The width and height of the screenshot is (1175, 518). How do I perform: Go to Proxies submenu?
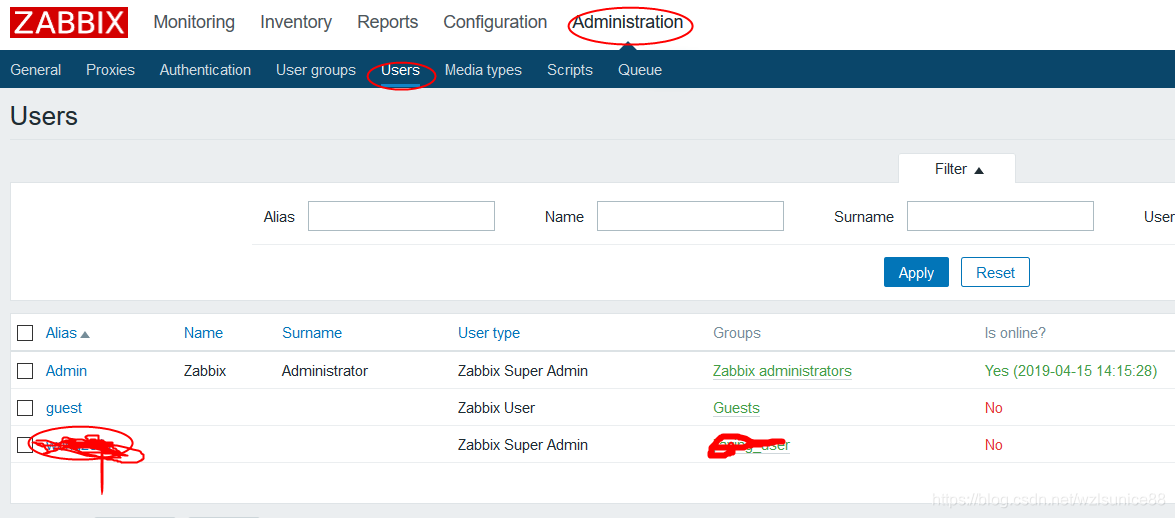point(110,70)
